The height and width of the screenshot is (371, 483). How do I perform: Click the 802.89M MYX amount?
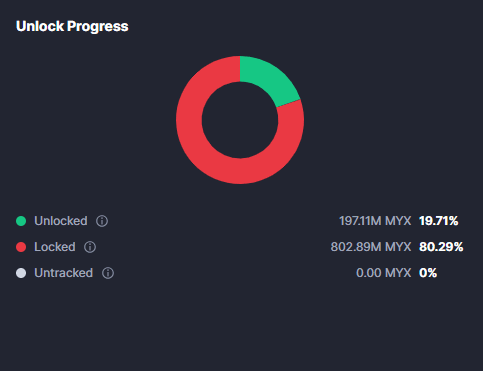coord(371,247)
